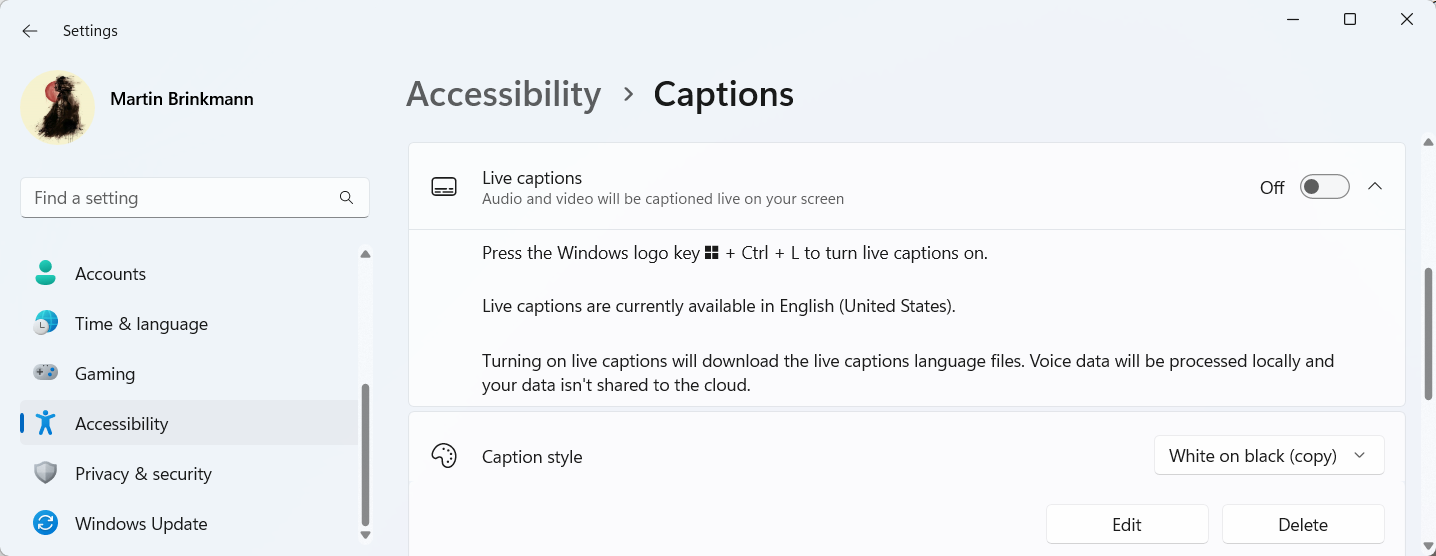Viewport: 1436px width, 556px height.
Task: Click the Caption style palette icon
Action: coord(444,456)
